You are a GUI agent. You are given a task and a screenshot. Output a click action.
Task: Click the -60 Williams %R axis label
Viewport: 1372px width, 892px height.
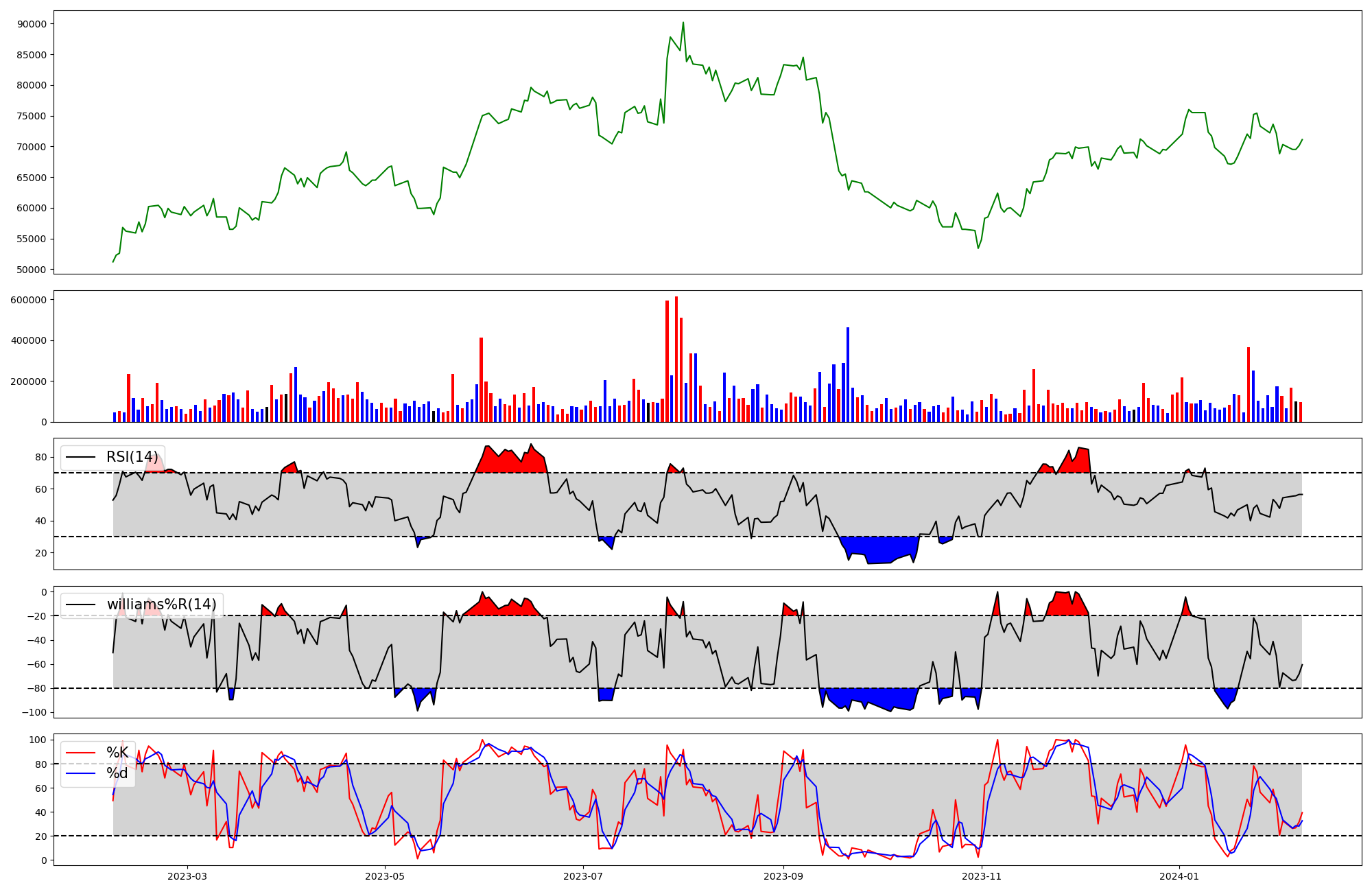(x=37, y=664)
